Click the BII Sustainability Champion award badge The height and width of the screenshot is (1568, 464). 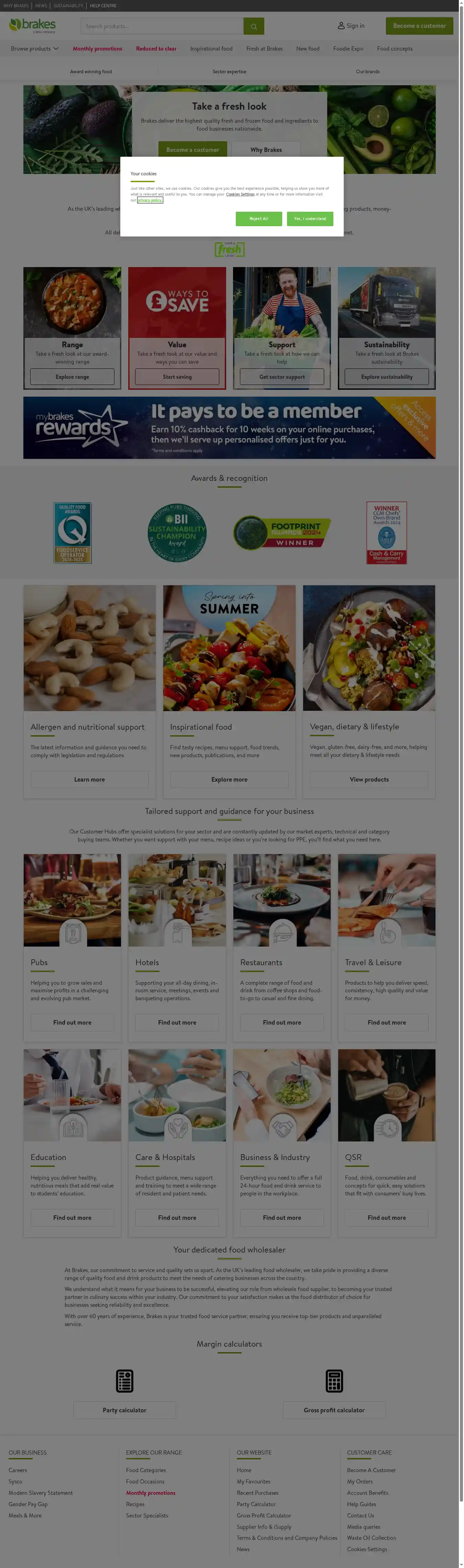(177, 533)
